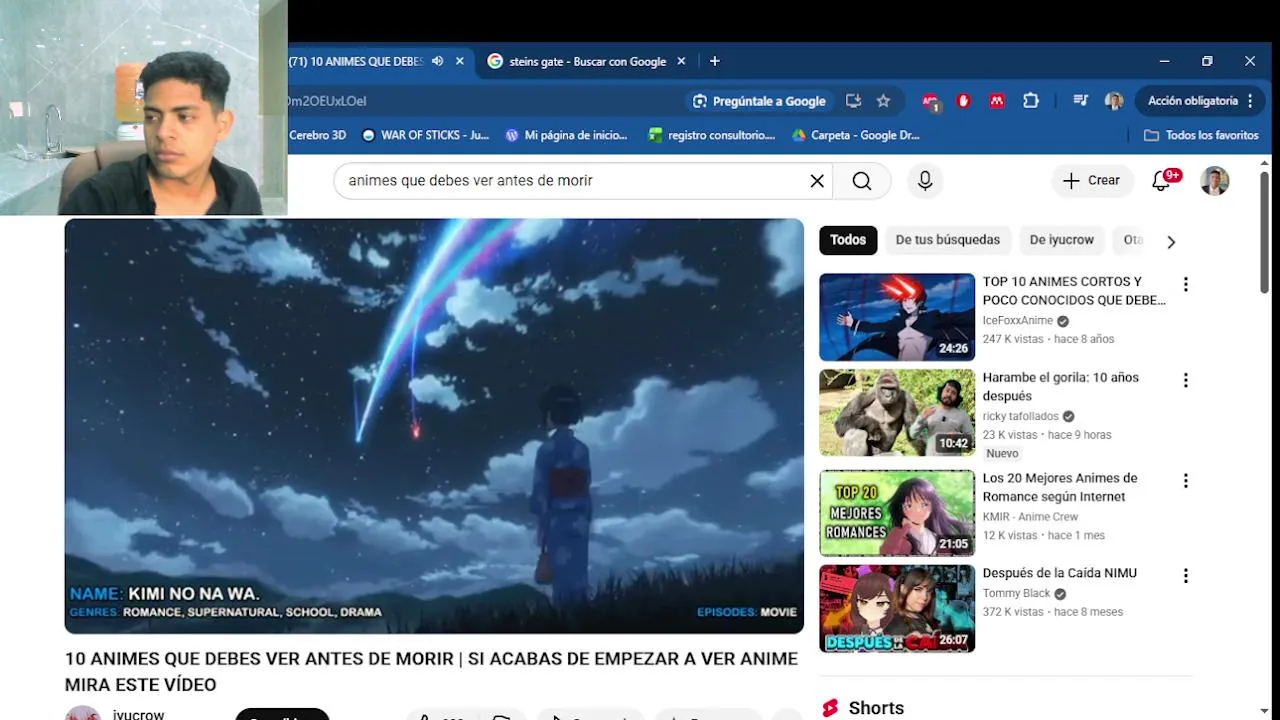Image resolution: width=1280 pixels, height=720 pixels.
Task: Click the video title 10 ANIMES QUE DEBES VER
Action: pos(431,672)
